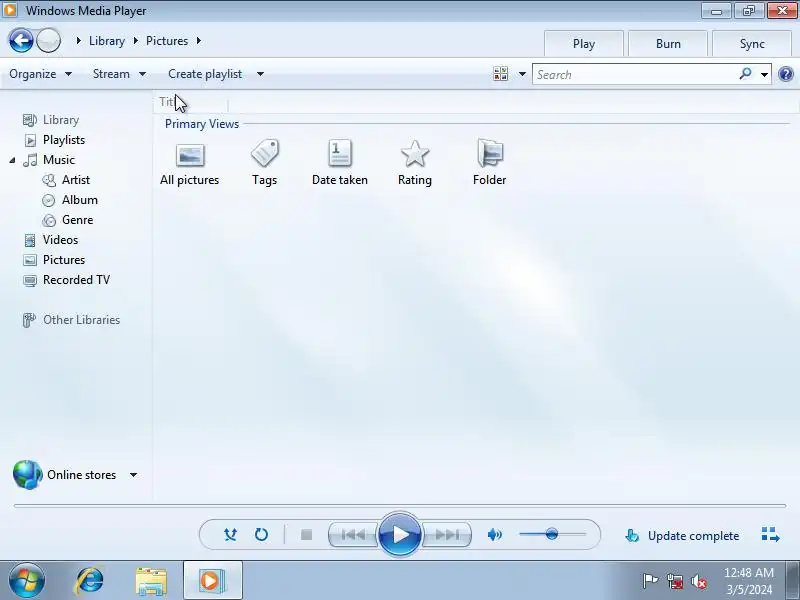
Task: Select Library in the navigation pane
Action: pyautogui.click(x=61, y=120)
